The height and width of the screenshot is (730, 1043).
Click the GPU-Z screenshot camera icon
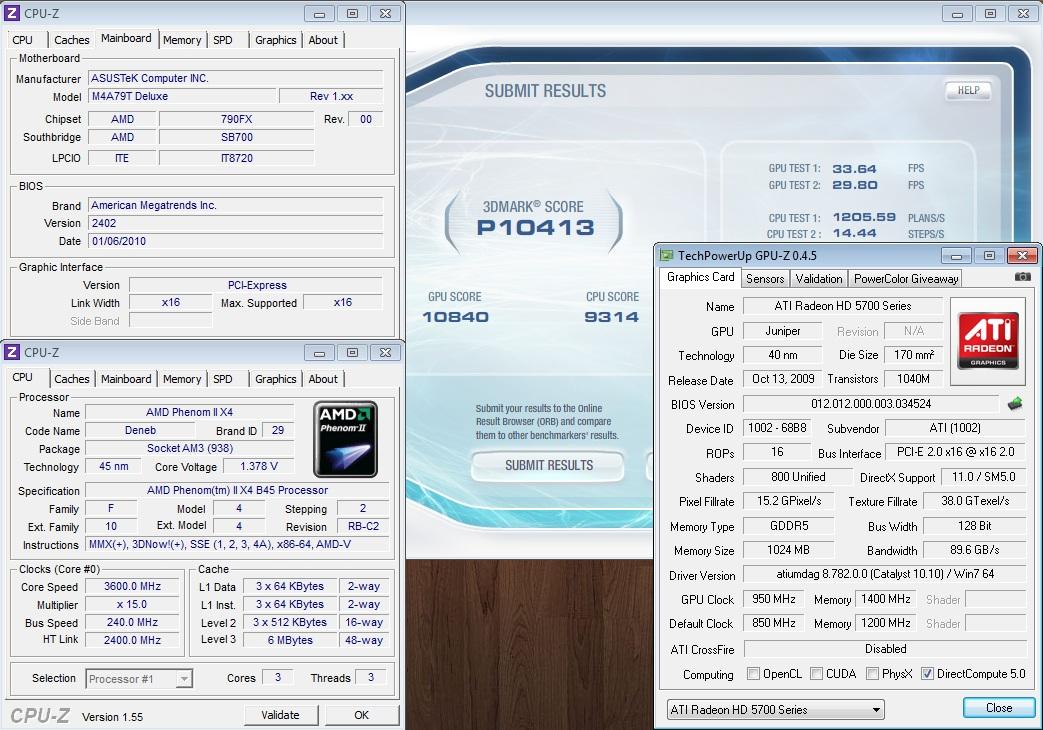pyautogui.click(x=1022, y=277)
